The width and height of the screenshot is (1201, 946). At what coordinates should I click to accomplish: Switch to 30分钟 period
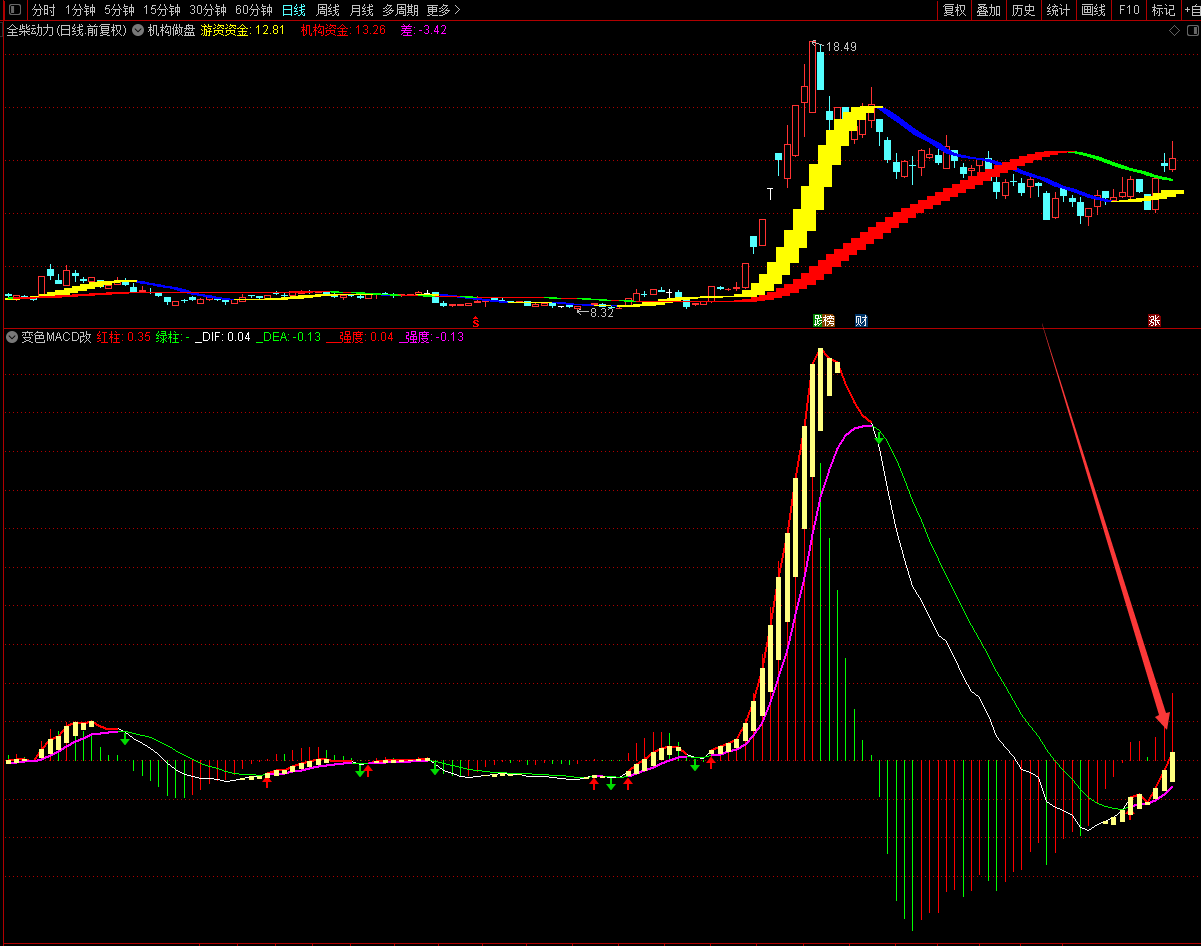[208, 10]
